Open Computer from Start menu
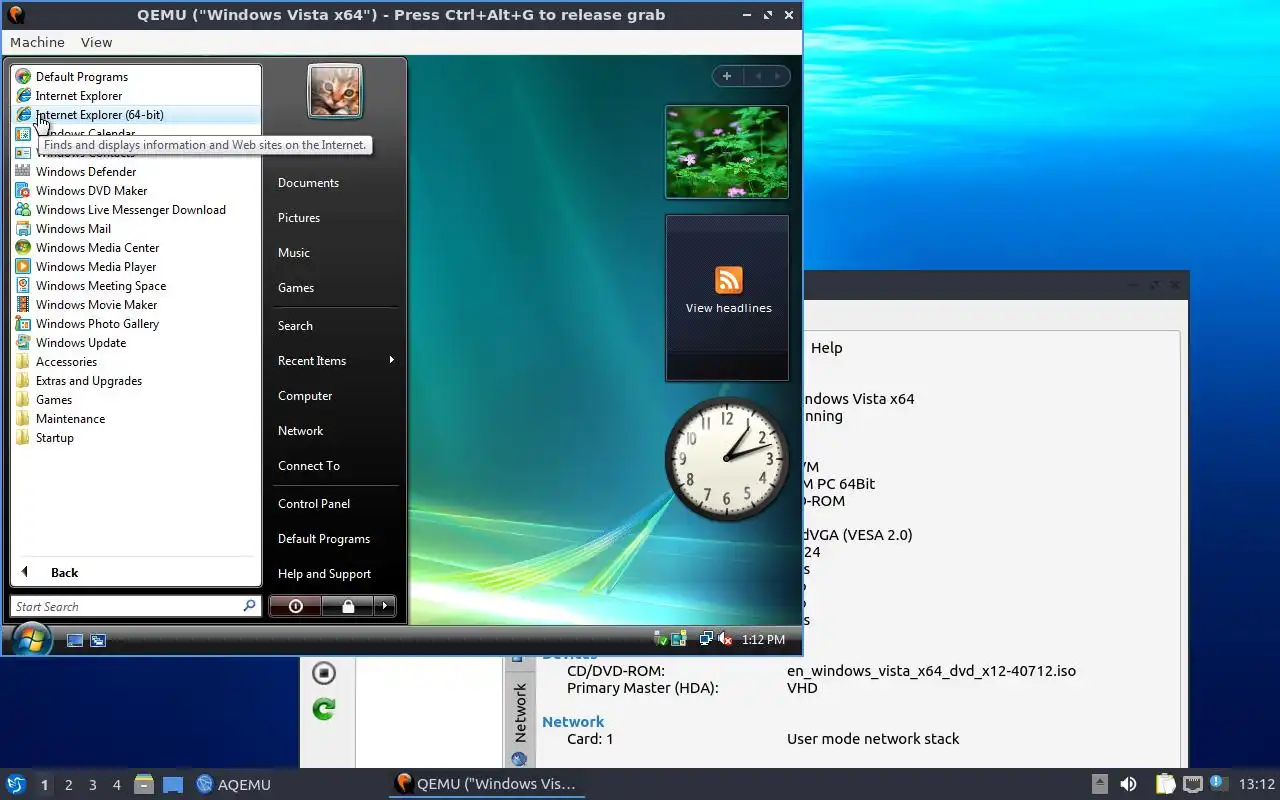 point(305,396)
